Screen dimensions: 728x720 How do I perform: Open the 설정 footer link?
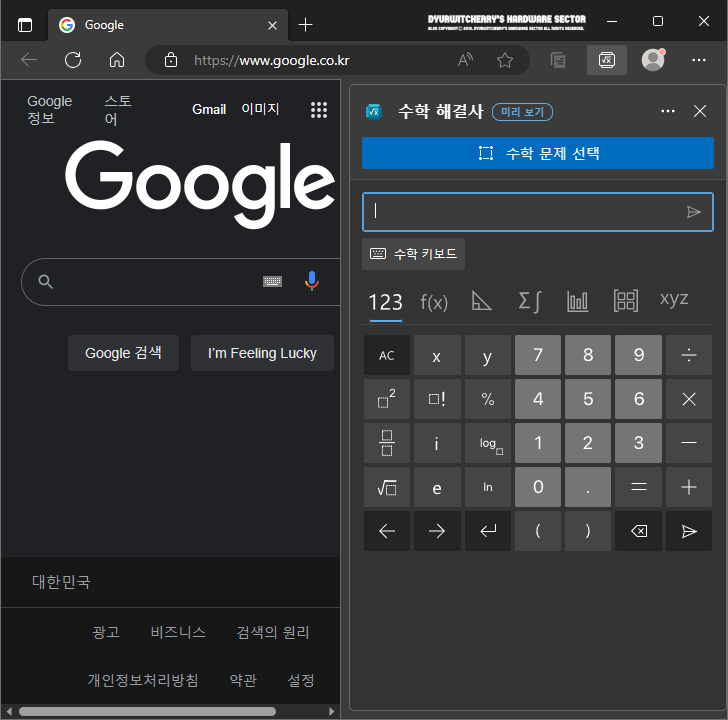(301, 681)
